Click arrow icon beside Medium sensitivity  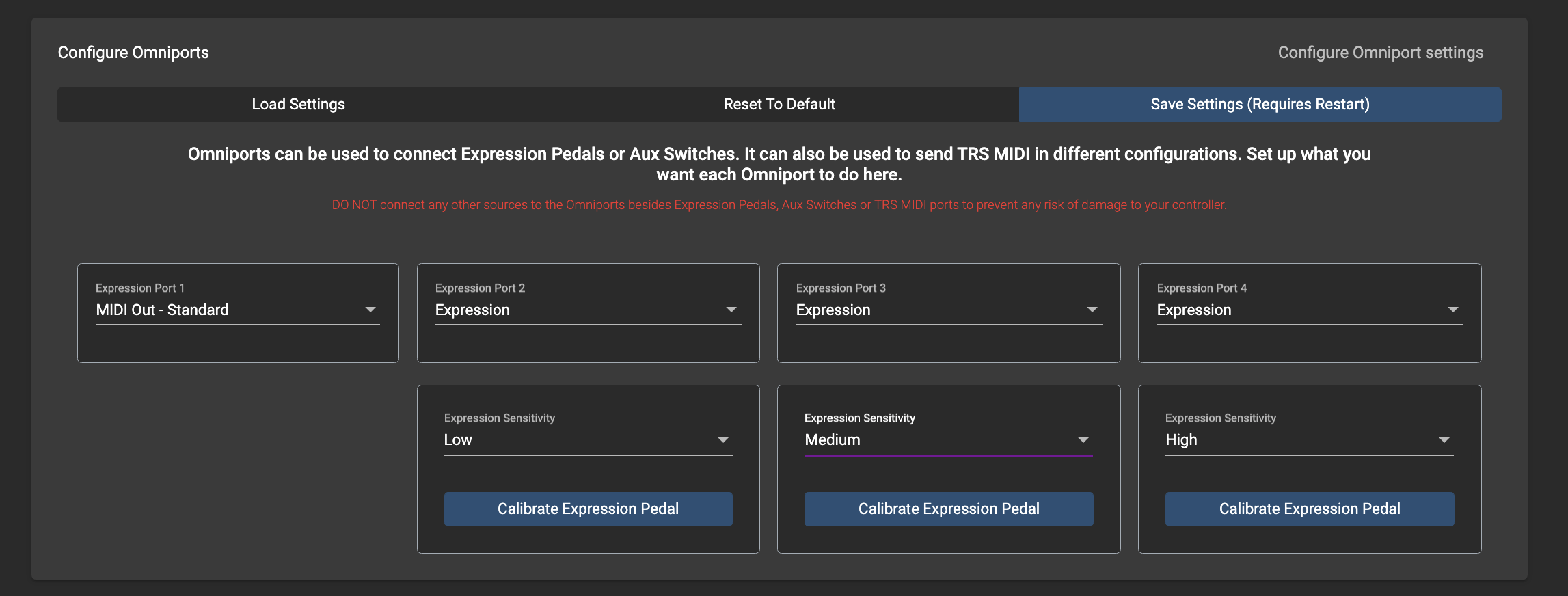pyautogui.click(x=1083, y=440)
